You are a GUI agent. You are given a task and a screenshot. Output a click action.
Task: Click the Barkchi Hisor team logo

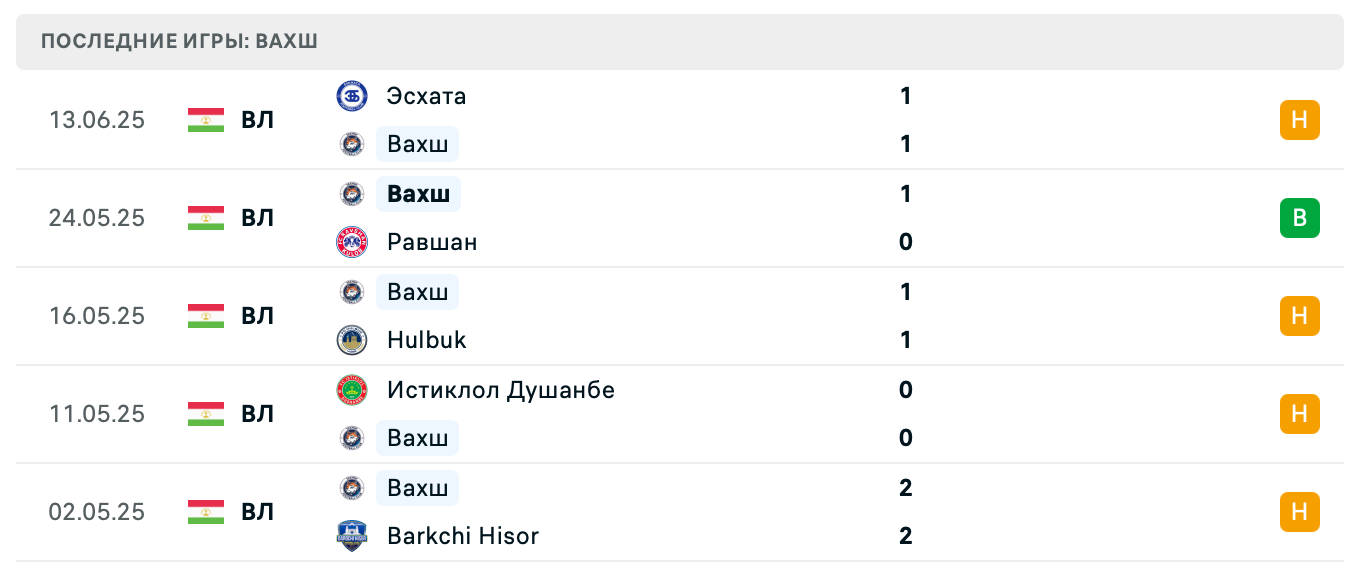pos(352,536)
